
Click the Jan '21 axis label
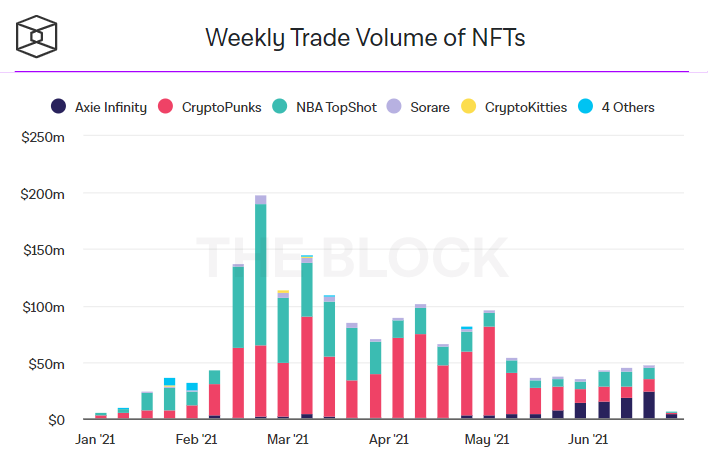(x=95, y=439)
